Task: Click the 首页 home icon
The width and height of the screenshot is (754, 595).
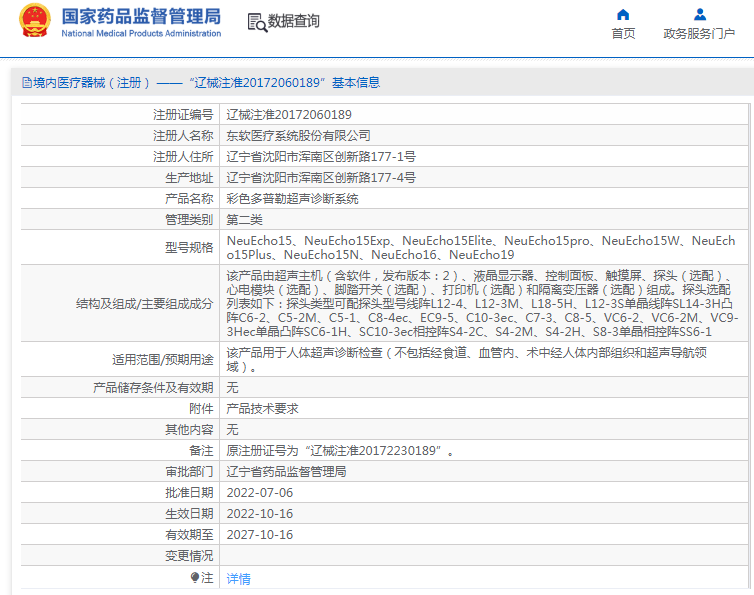Action: pos(623,14)
